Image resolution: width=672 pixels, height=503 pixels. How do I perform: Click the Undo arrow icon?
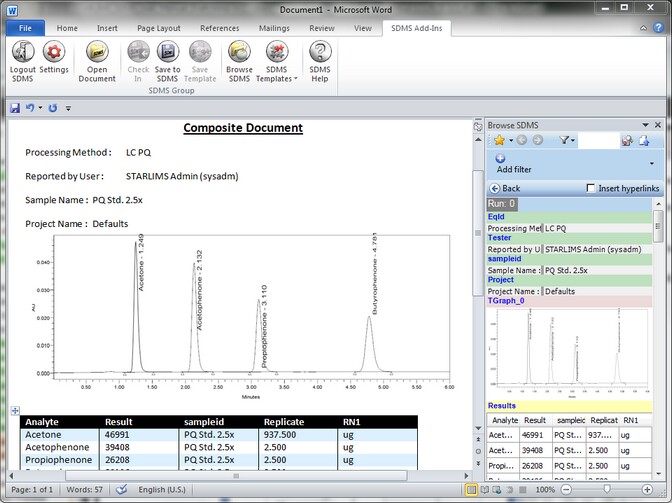click(30, 108)
